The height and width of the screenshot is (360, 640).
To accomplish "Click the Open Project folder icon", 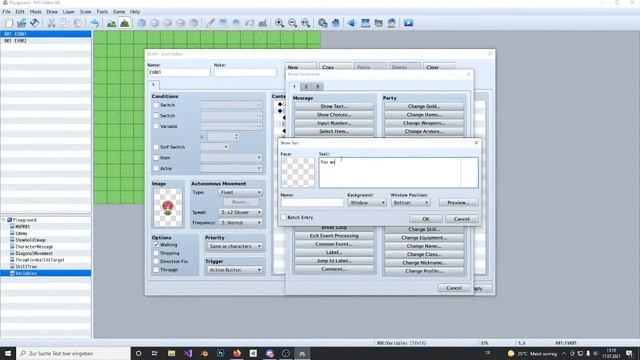I will click(22, 23).
